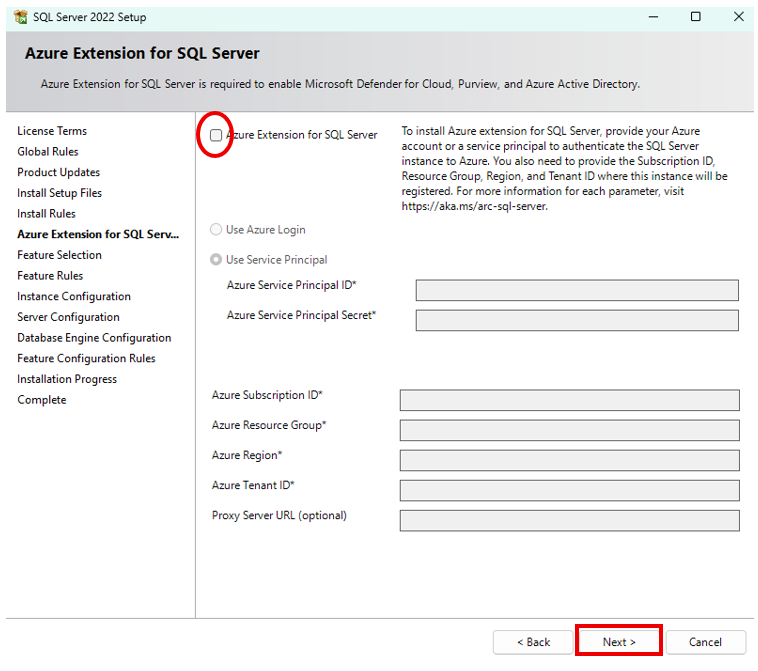Click the SQL Server Setup title bar icon
The image size is (758, 671).
click(21, 17)
